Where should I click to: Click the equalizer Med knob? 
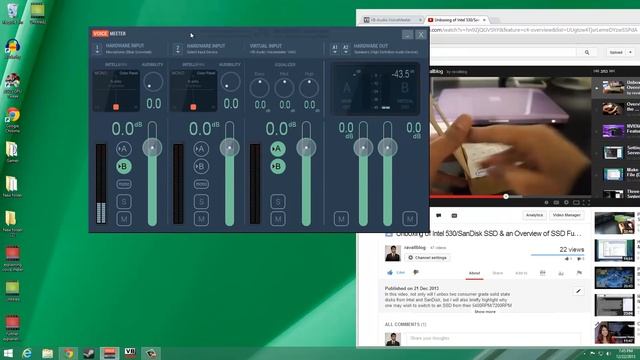coord(284,88)
